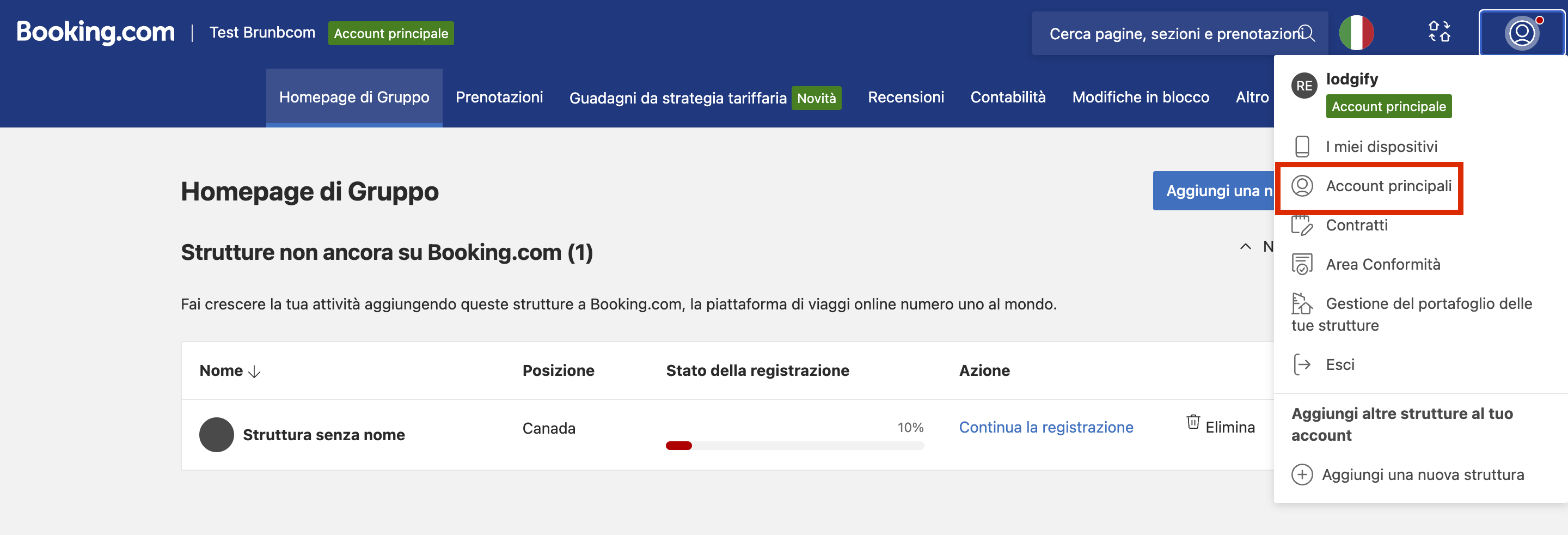This screenshot has height=535, width=1568.
Task: Collapse the section using the chevron-up arrow
Action: (x=1245, y=247)
